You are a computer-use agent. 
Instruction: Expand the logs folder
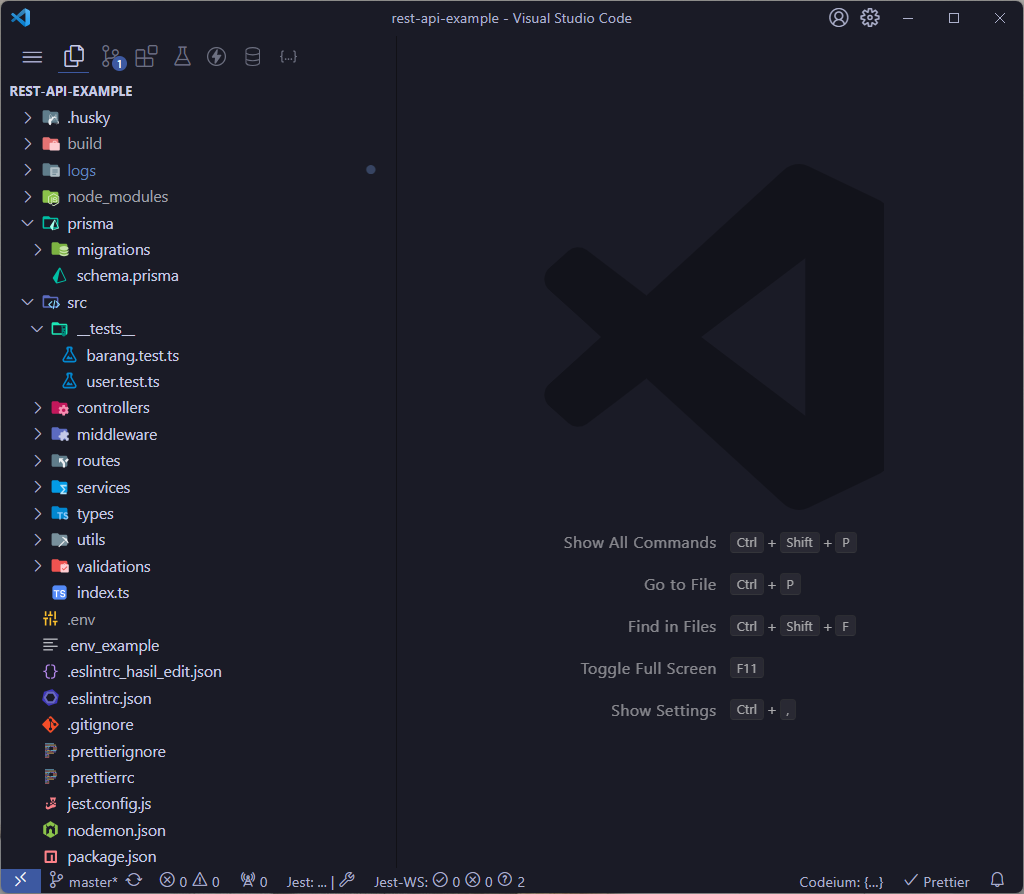coord(199,170)
